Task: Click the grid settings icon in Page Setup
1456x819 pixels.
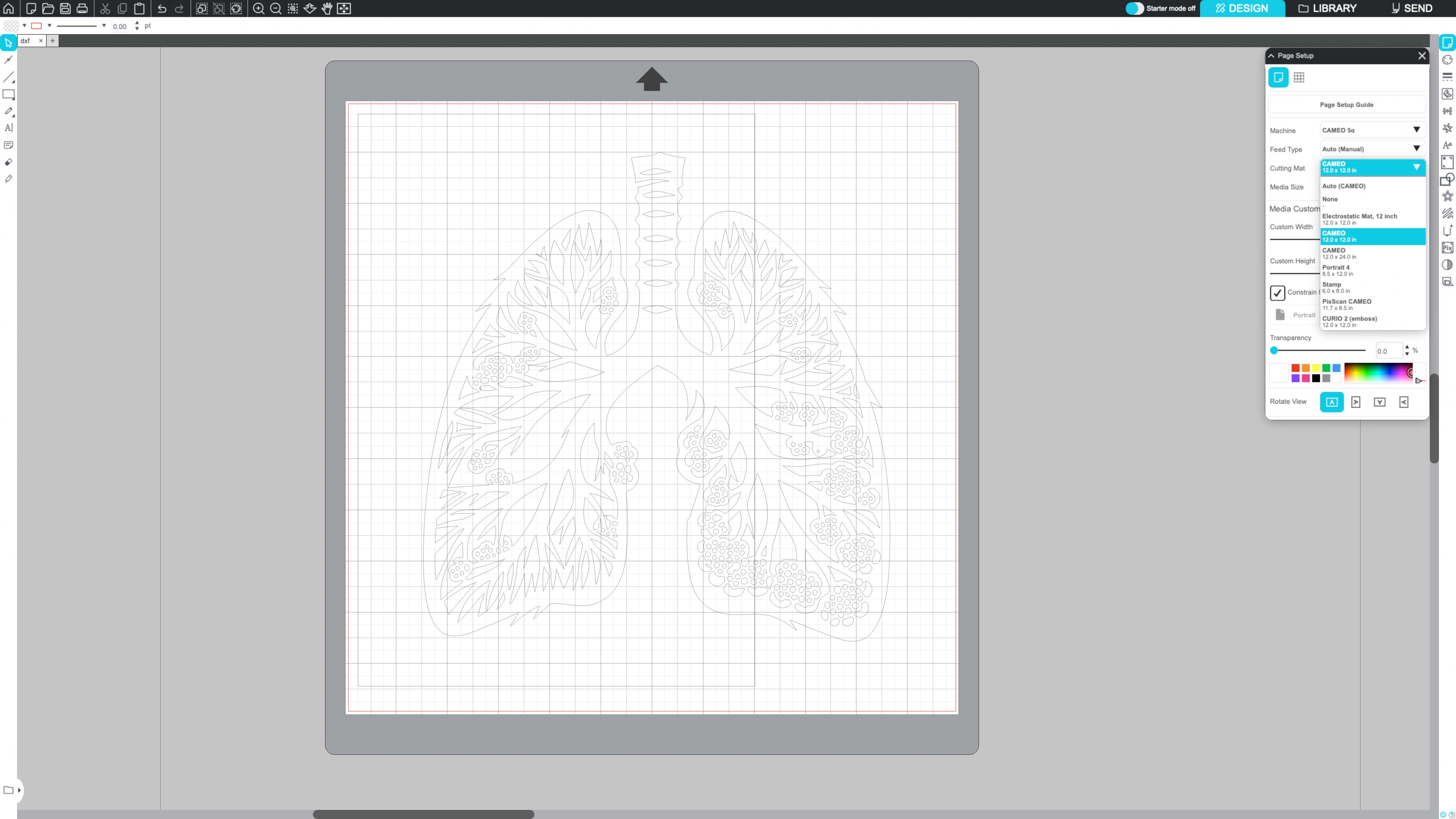Action: [1299, 77]
